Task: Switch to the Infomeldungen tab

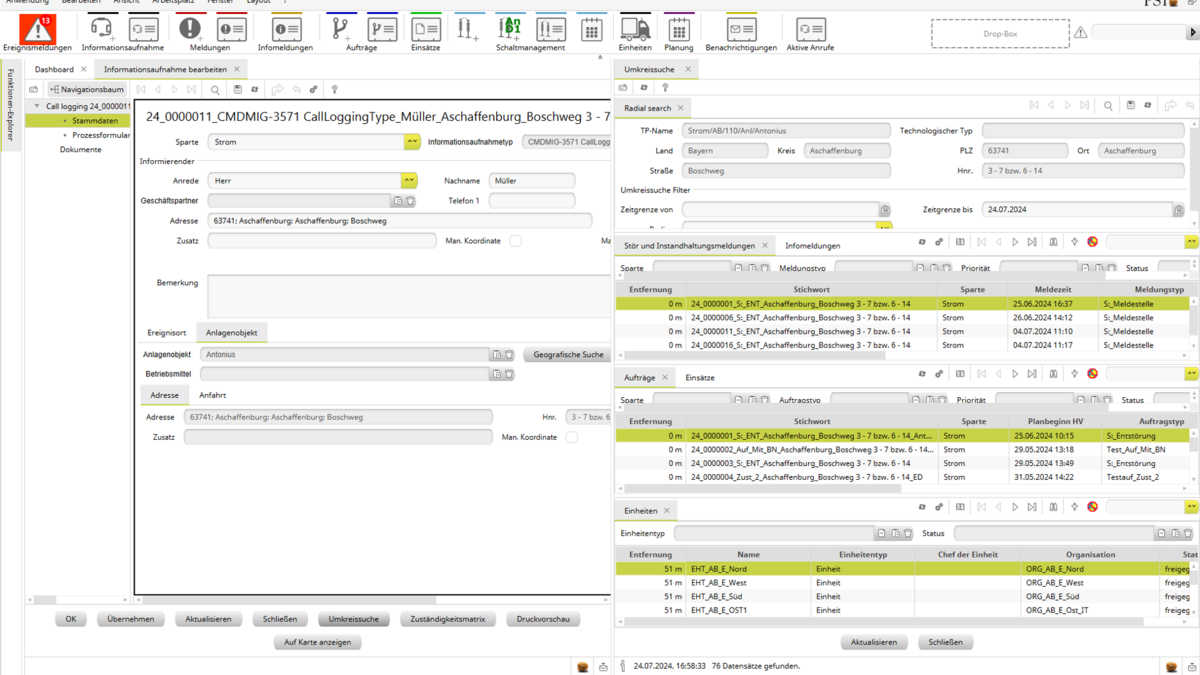Action: 812,245
